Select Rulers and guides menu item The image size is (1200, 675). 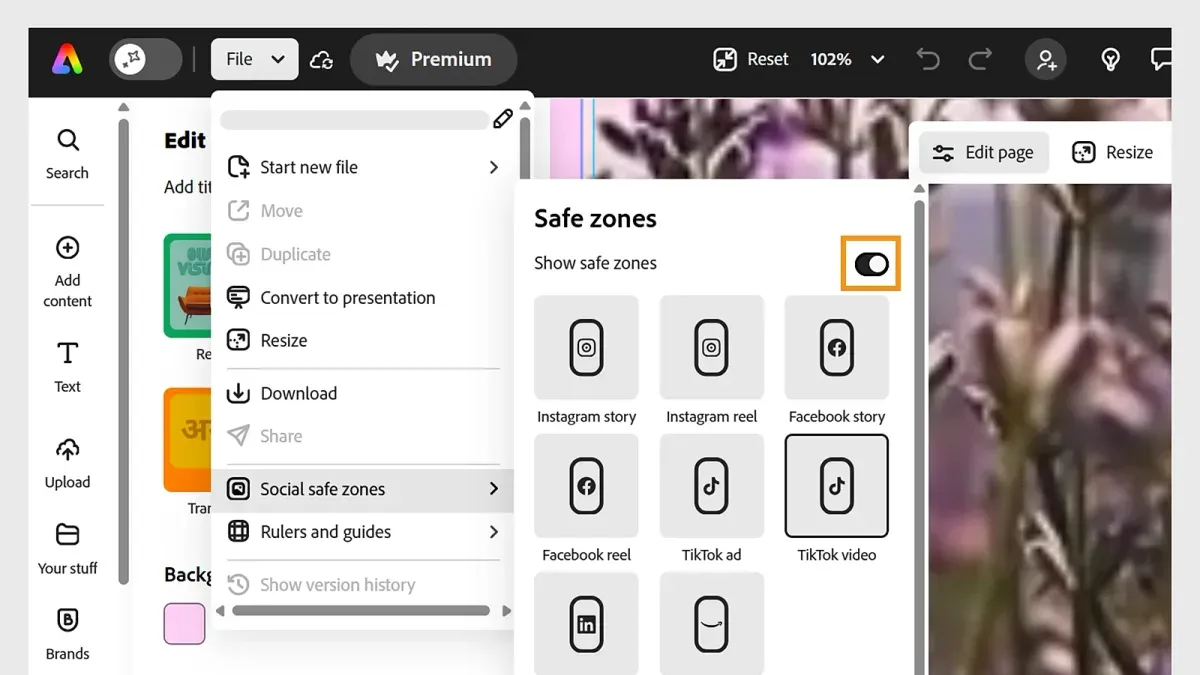[x=363, y=532]
